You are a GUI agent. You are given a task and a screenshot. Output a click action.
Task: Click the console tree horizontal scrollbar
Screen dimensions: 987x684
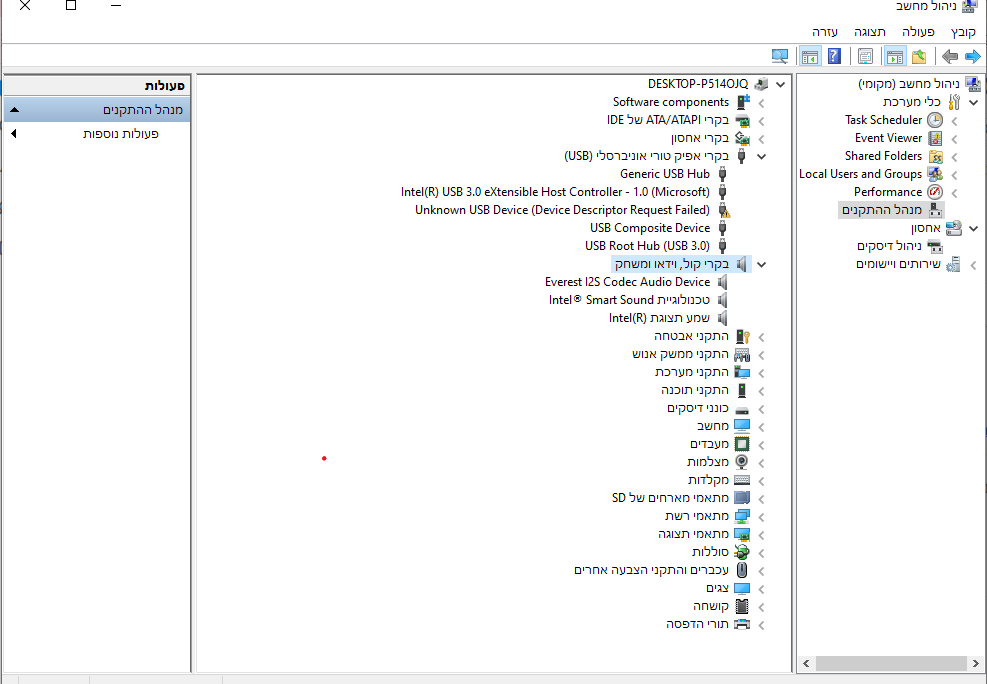coord(890,663)
